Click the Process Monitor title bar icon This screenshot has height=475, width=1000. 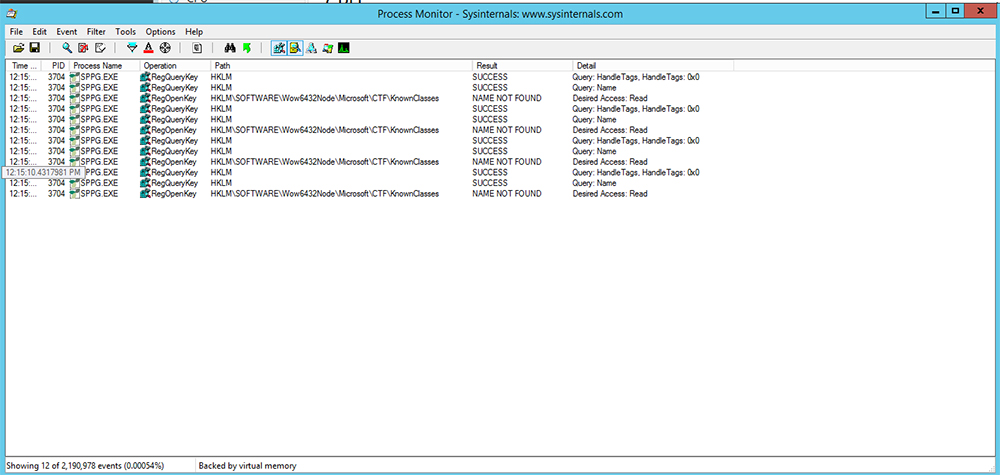(11, 13)
